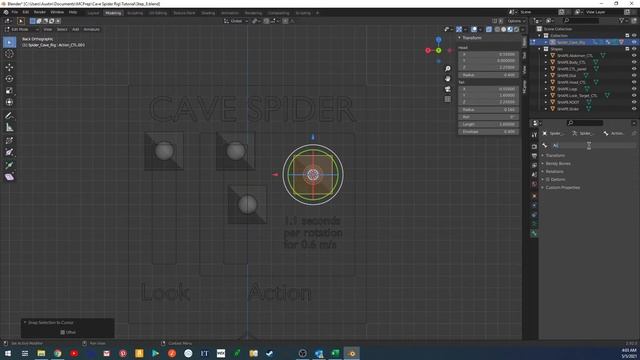Image resolution: width=640 pixels, height=360 pixels.
Task: Expand the Transform section in Bone properties
Action: 555,156
